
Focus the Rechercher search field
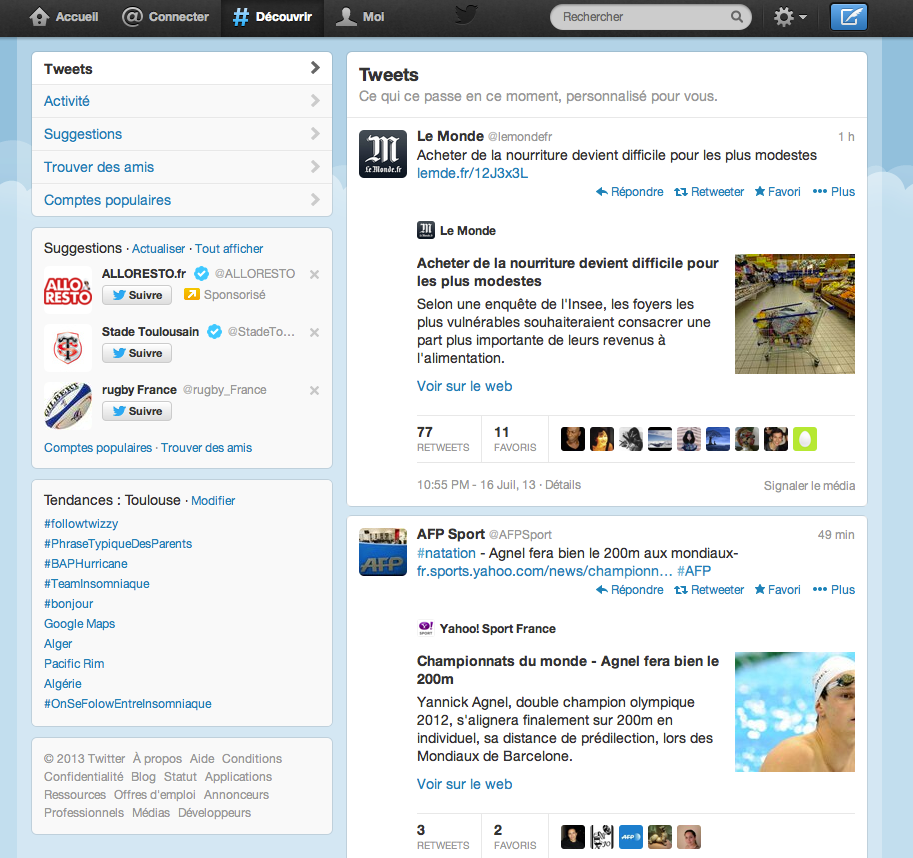[650, 17]
